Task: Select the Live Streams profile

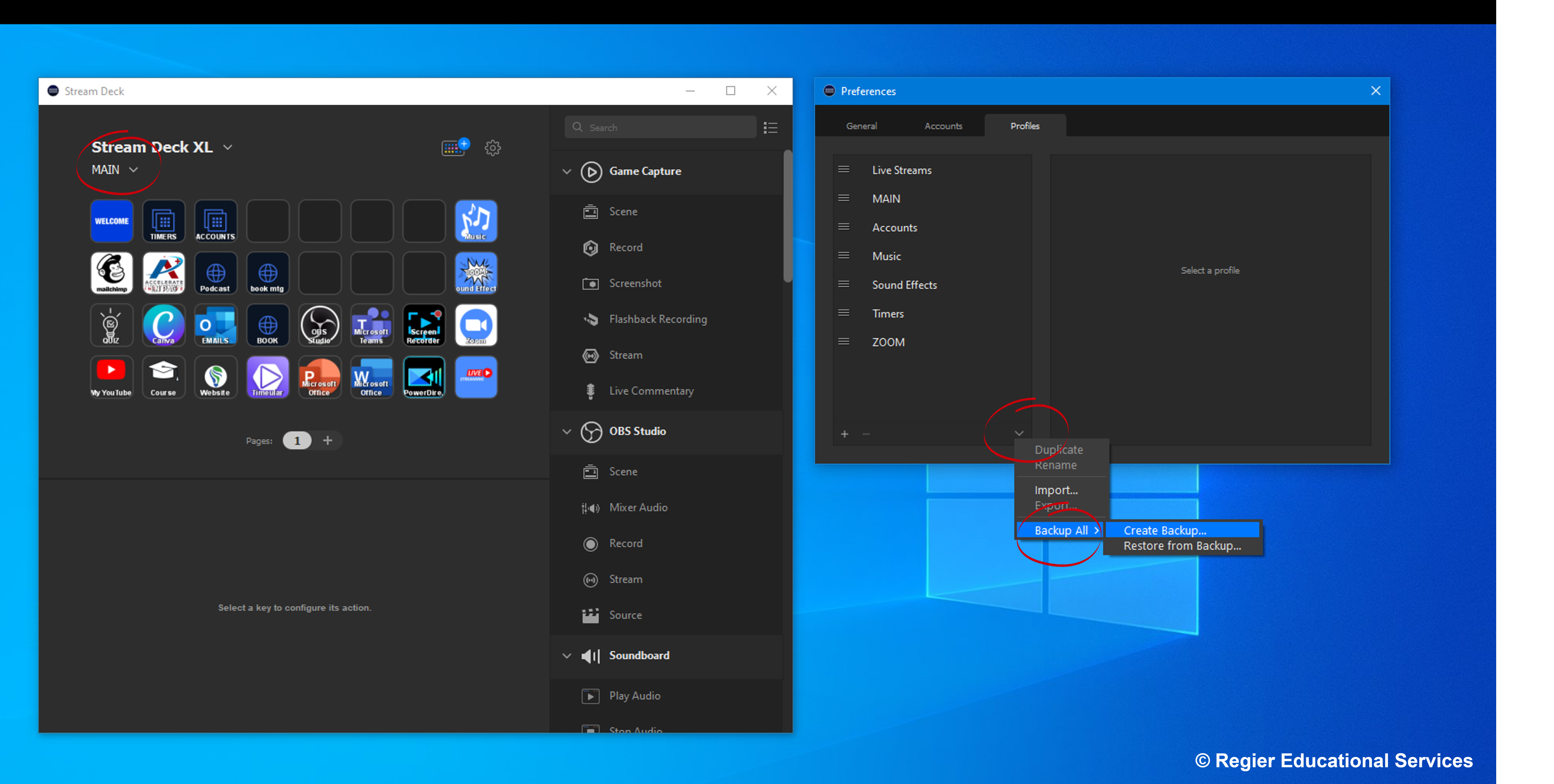Action: click(933, 171)
